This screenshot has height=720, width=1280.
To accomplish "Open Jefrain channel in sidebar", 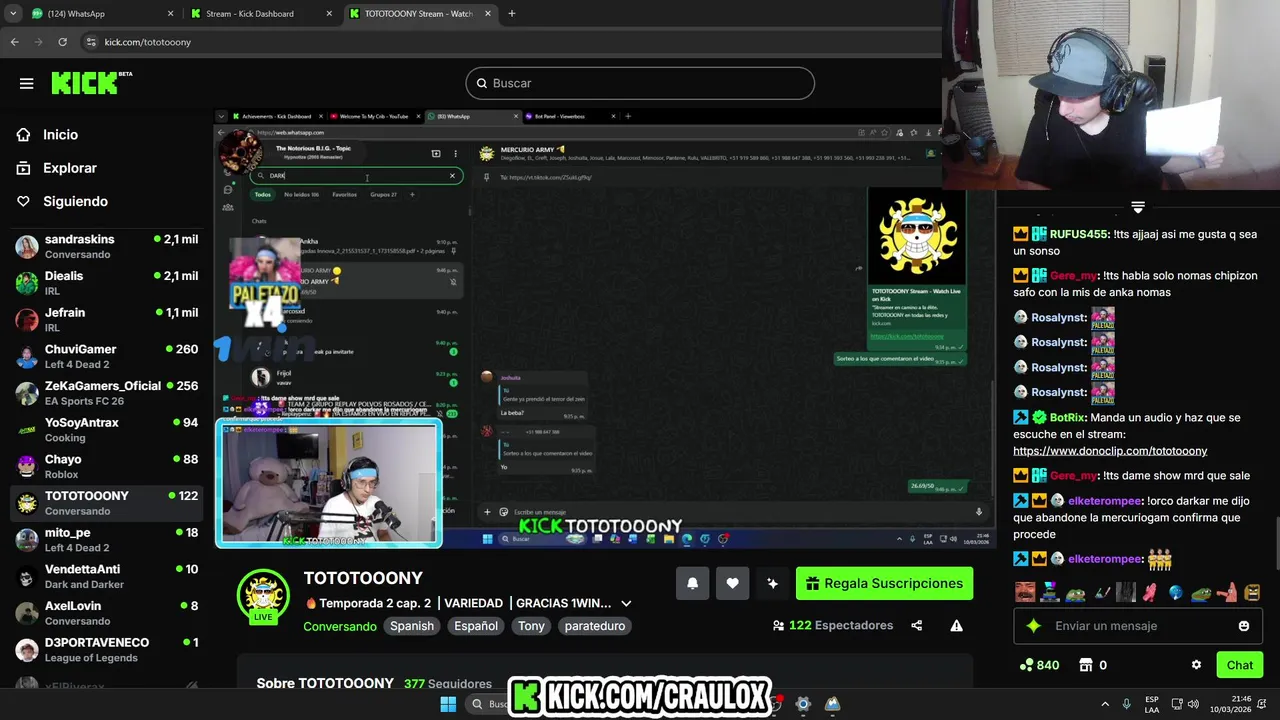I will (106, 320).
